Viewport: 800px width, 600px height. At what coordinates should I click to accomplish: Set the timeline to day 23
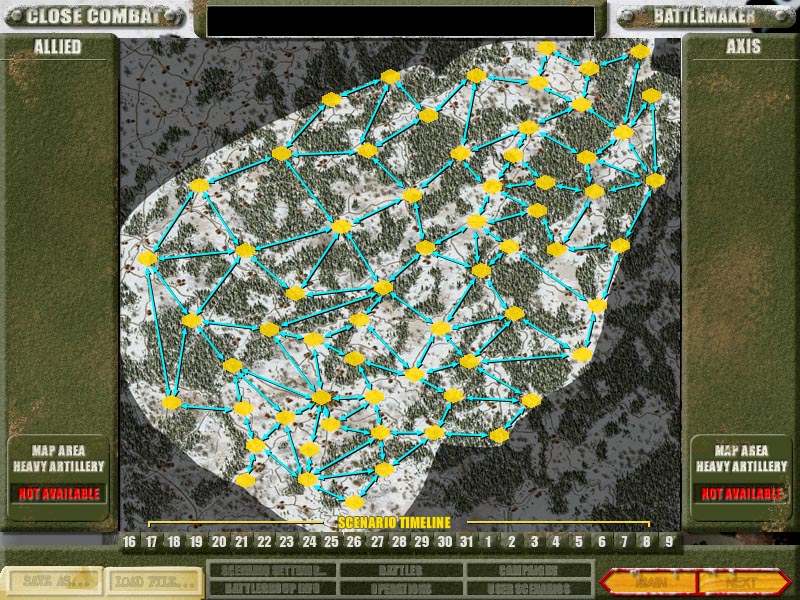point(286,542)
